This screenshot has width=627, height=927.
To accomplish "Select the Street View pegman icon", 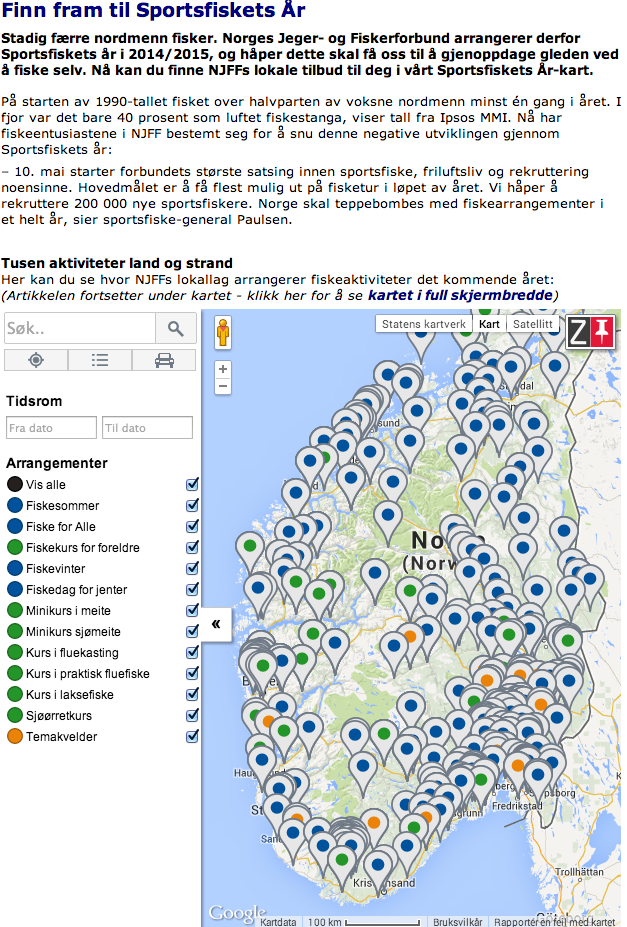I will pyautogui.click(x=223, y=332).
